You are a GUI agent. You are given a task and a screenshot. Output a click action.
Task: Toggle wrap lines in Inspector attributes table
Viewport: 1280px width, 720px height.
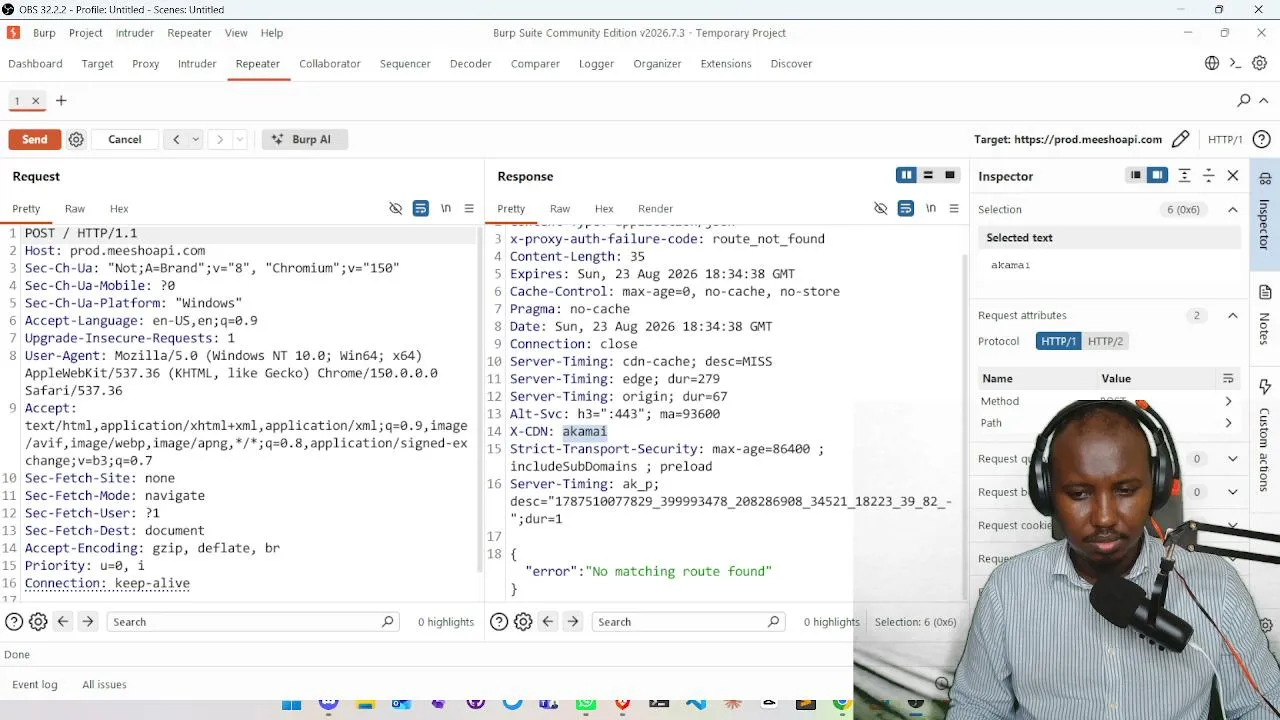pos(1228,378)
